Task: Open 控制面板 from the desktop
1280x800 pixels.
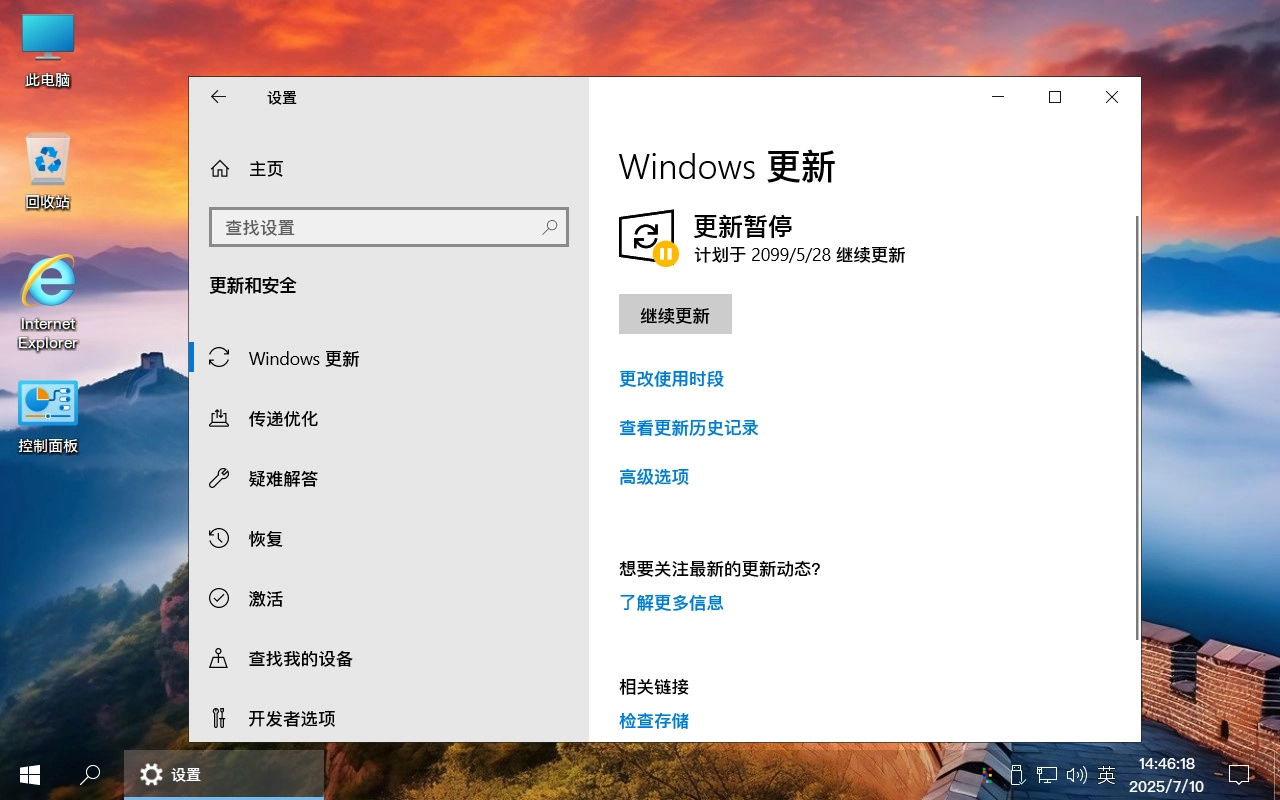Action: pos(47,413)
